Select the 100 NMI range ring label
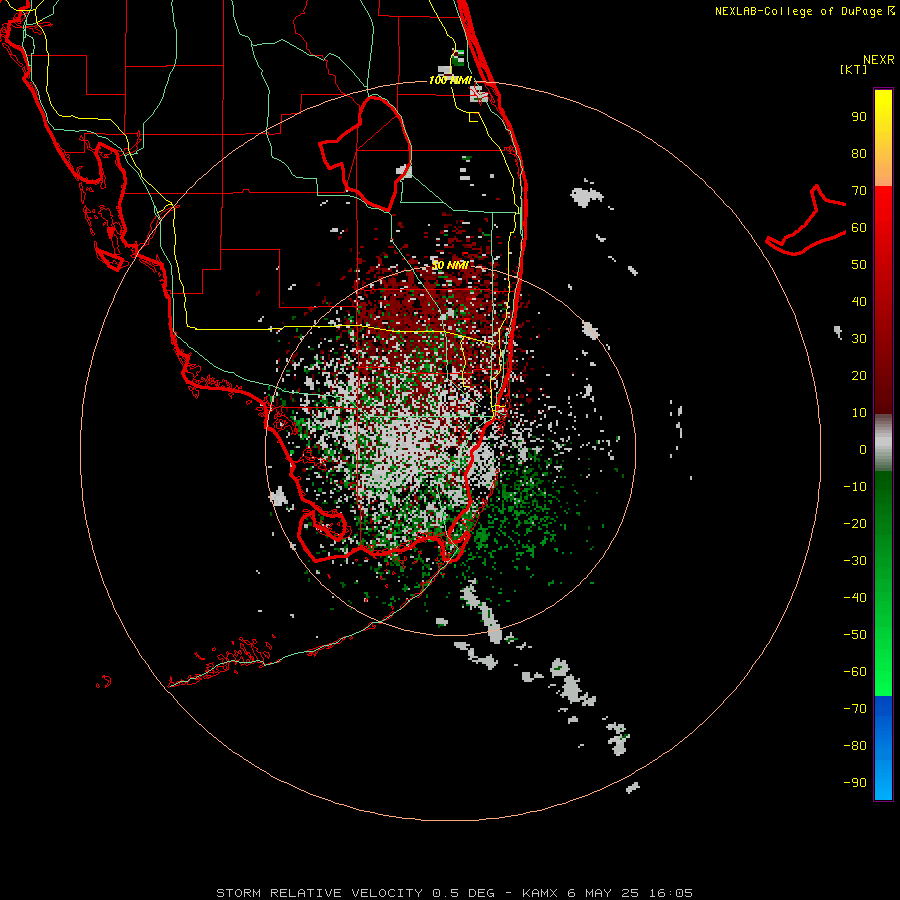The image size is (900, 900). point(451,80)
